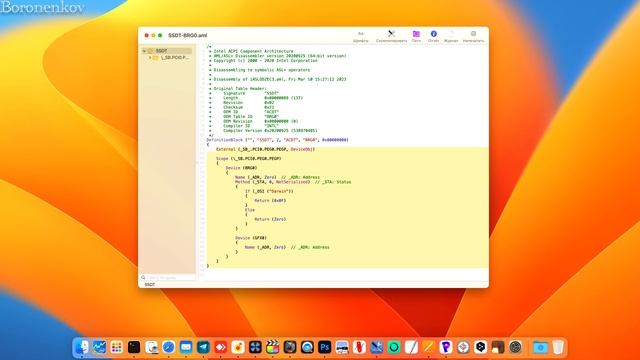This screenshot has height=360, width=640.
Task: Open the red AnyDesk icon in Dock
Action: (x=221, y=347)
